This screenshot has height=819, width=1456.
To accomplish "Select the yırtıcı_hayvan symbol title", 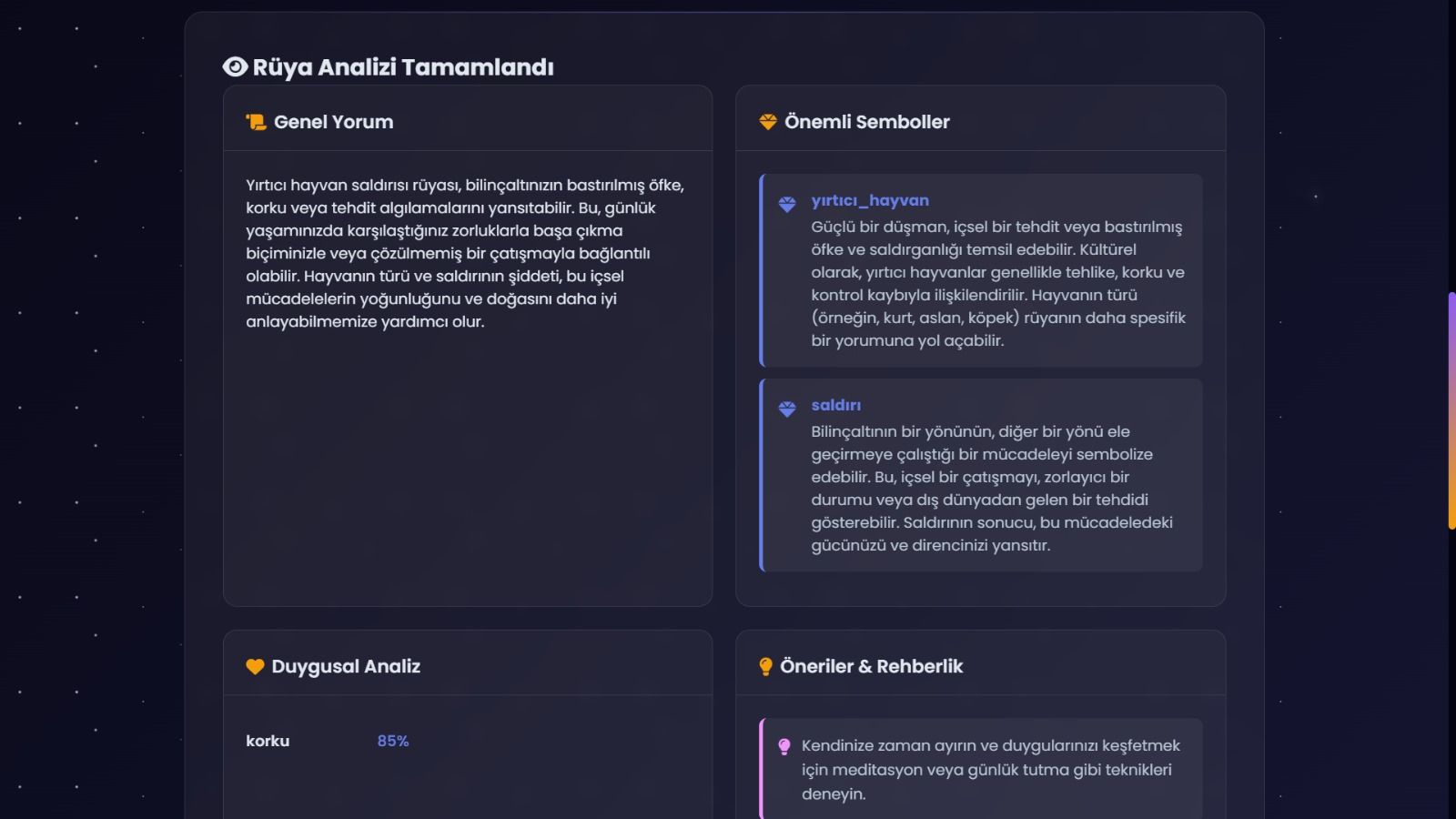I will pos(870,200).
